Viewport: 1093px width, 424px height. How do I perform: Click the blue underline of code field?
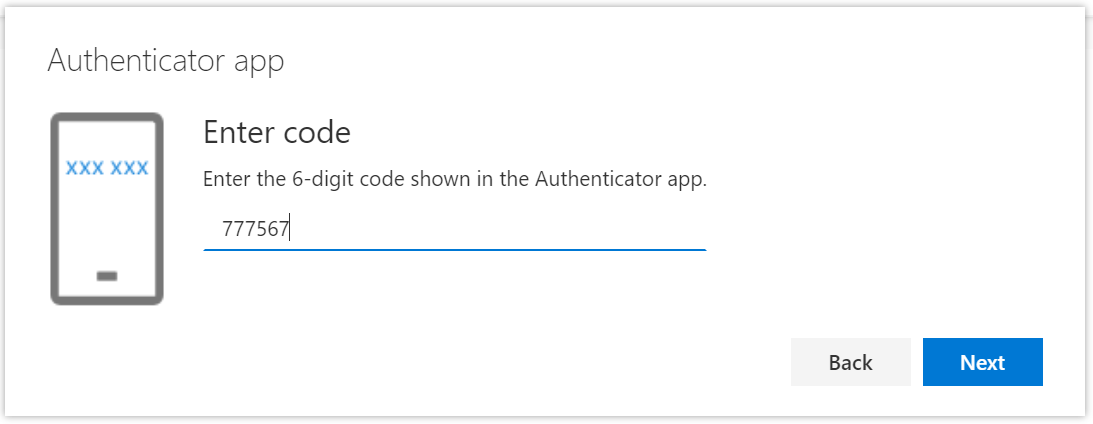pos(454,249)
